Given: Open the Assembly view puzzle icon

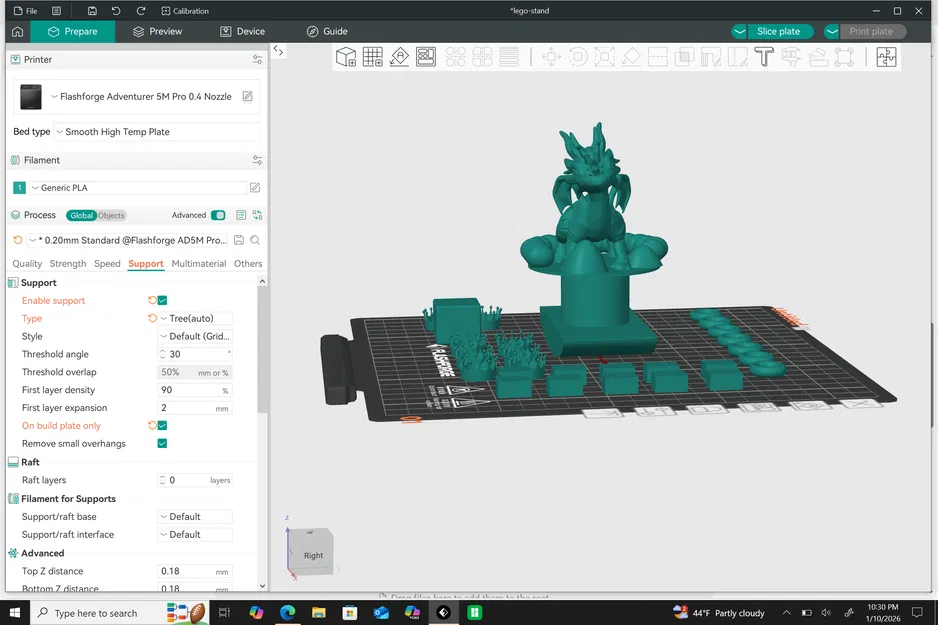Looking at the screenshot, I should coord(886,57).
